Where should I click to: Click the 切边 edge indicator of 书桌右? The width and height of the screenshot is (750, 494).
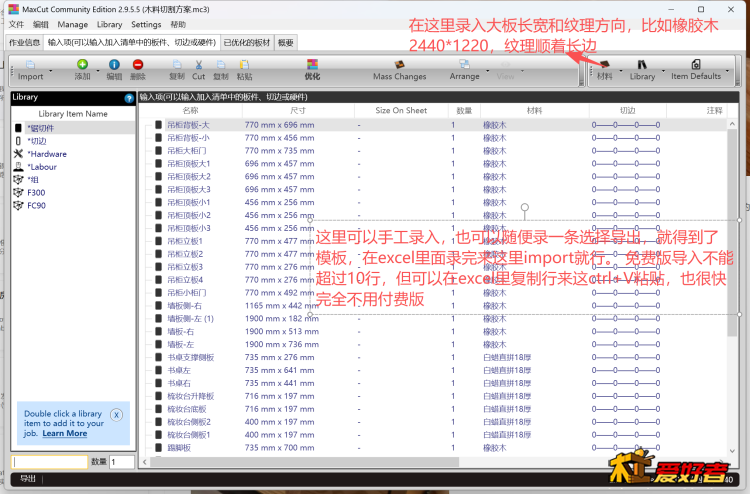pyautogui.click(x=626, y=383)
